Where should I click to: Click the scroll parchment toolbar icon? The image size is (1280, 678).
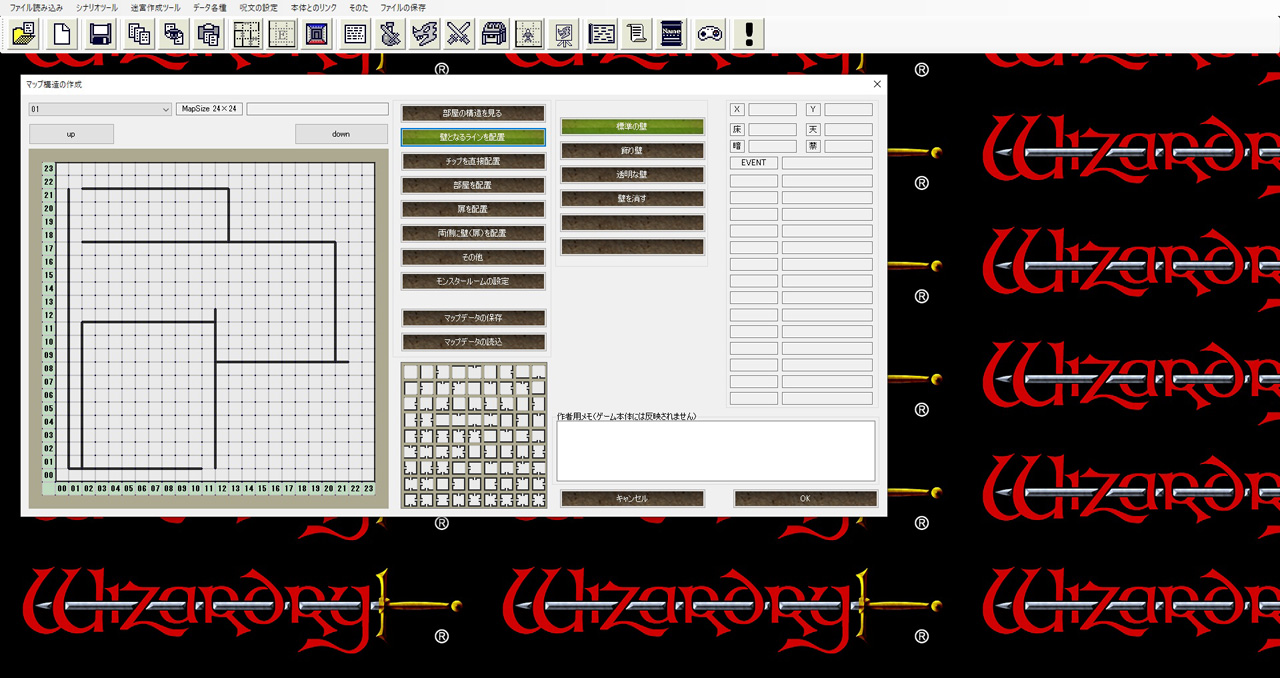635,34
